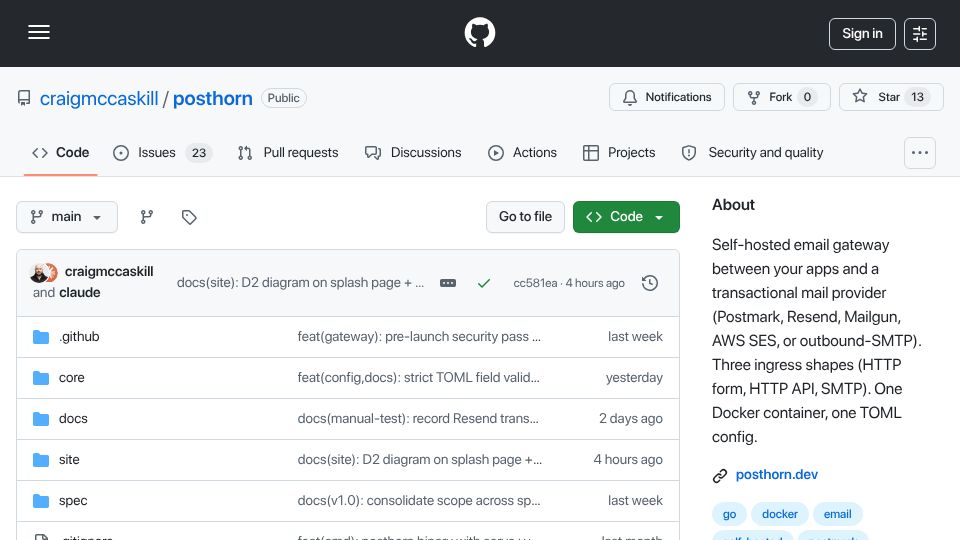Open commit hash cc581ea
This screenshot has height=540, width=960.
click(535, 283)
